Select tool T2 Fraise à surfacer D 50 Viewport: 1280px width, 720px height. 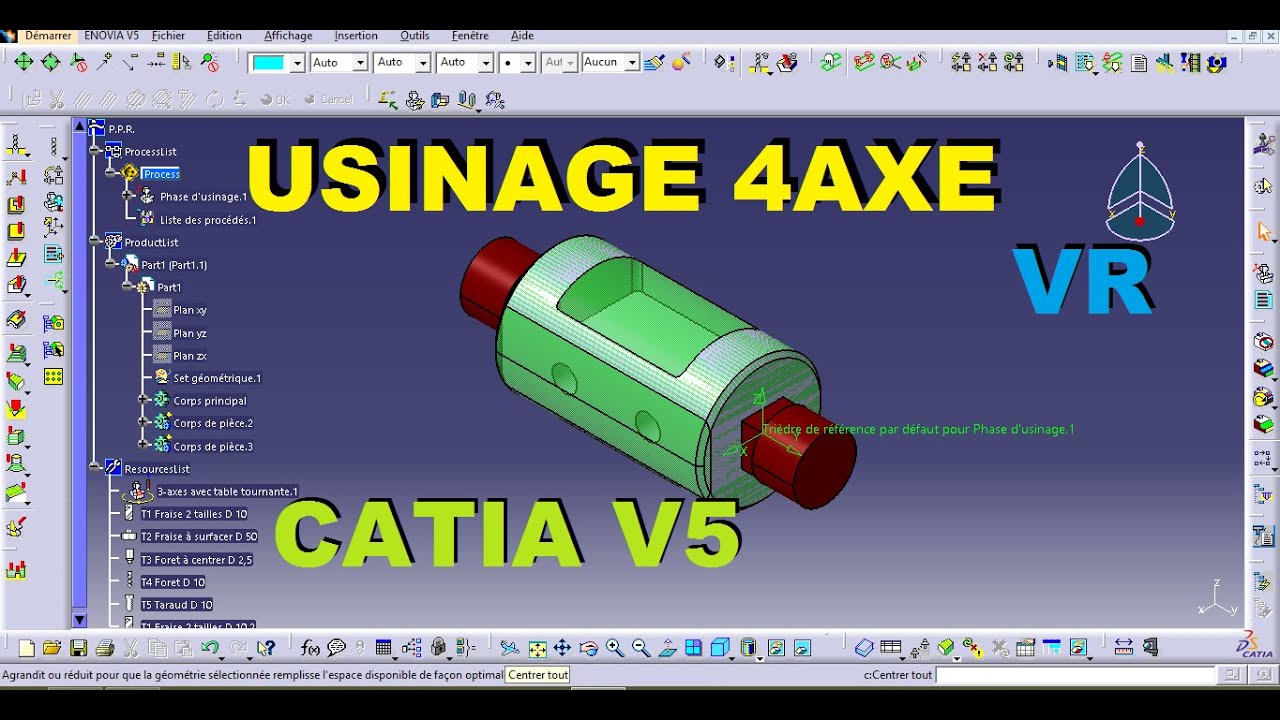[199, 537]
